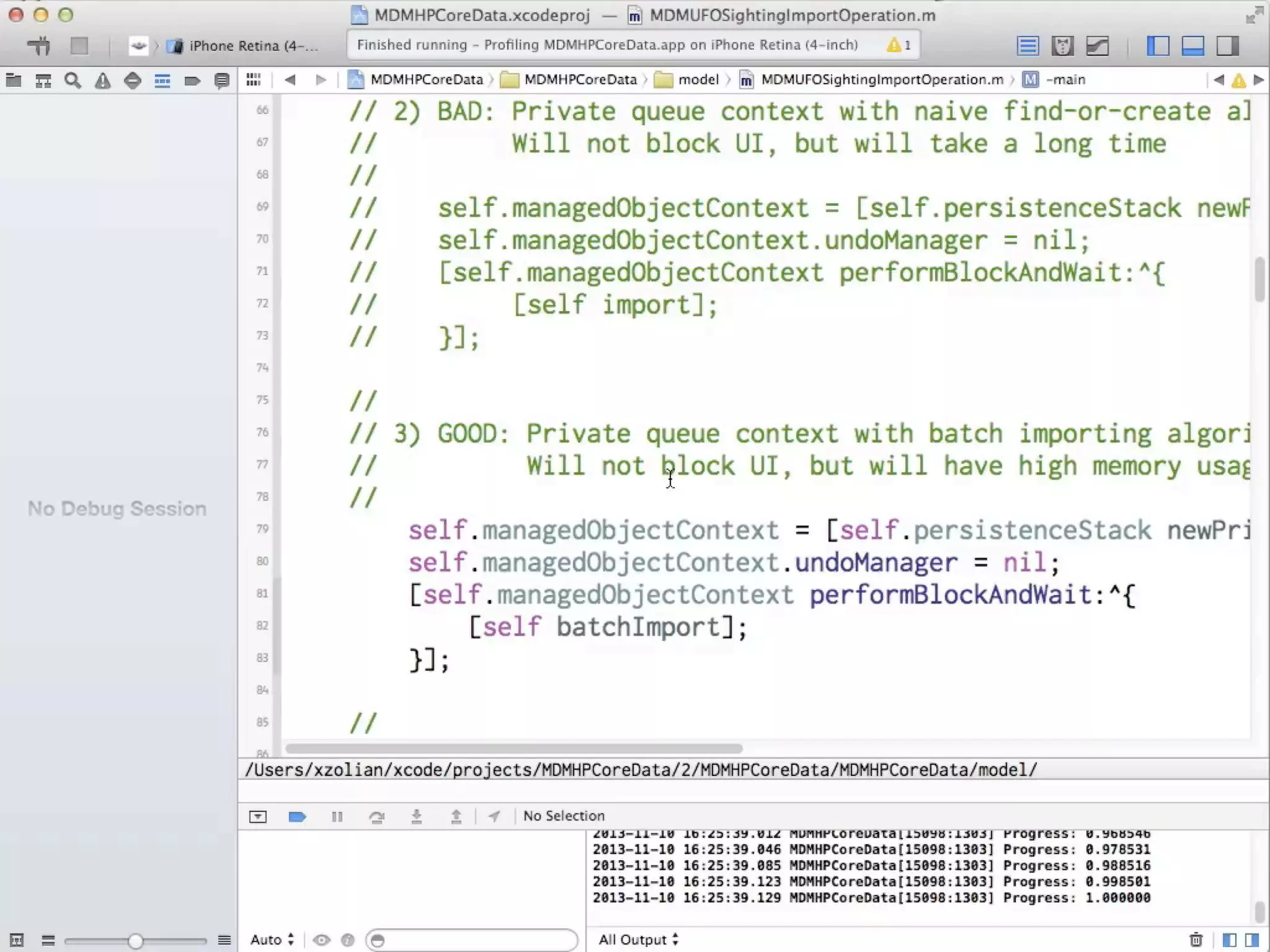Toggle the Debug area visibility

point(1192,46)
